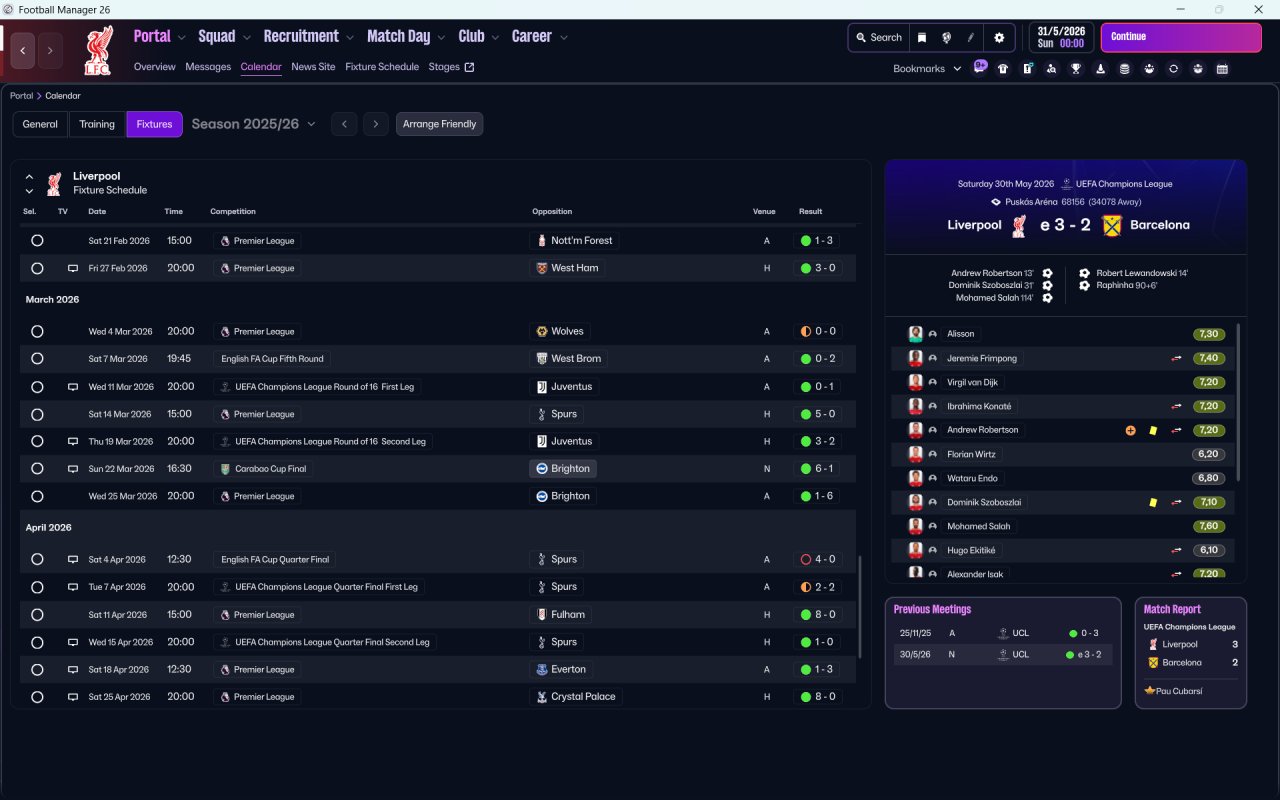Select radio button for Sat 14 Mar Spurs fixture
The width and height of the screenshot is (1280, 800).
point(37,414)
